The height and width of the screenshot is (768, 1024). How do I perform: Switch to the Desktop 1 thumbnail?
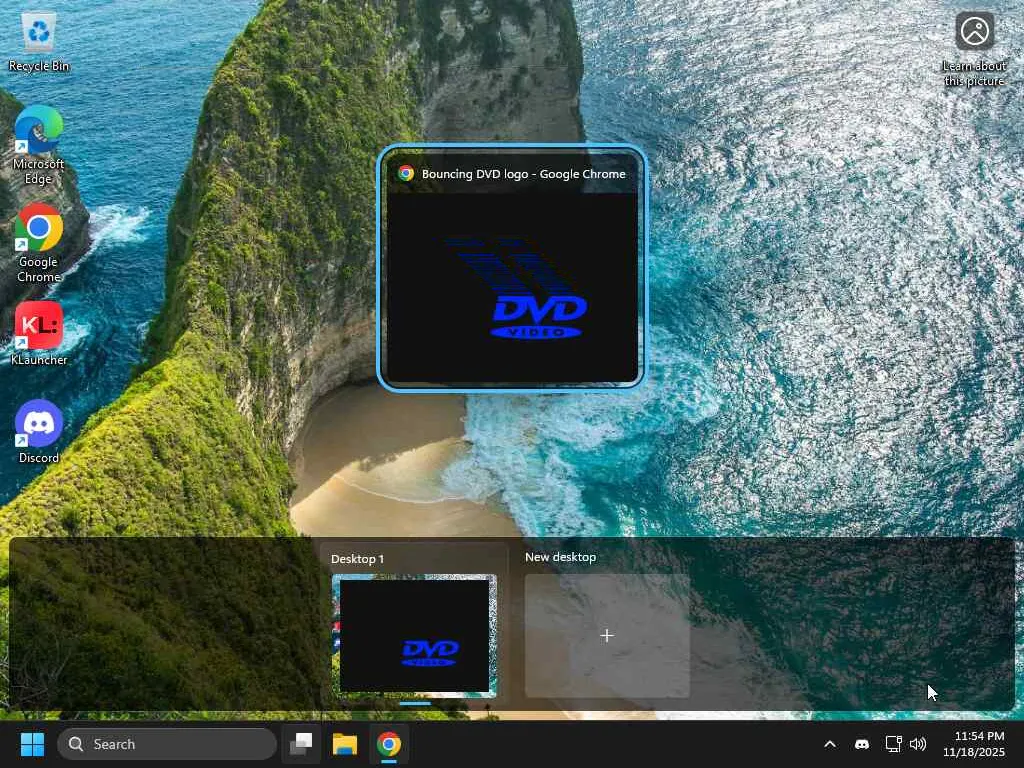[x=414, y=635]
